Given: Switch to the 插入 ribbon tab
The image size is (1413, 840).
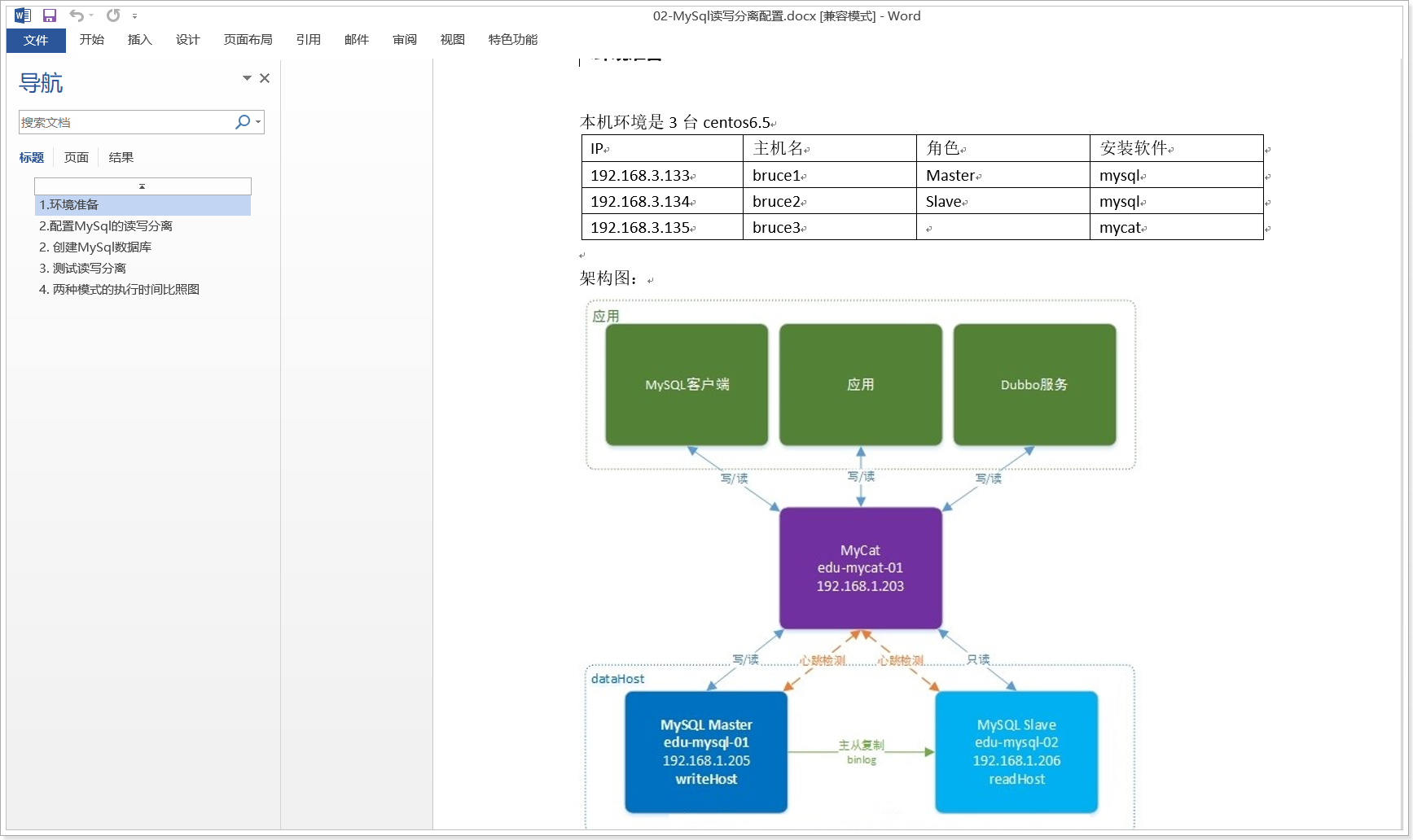Looking at the screenshot, I should [x=139, y=40].
